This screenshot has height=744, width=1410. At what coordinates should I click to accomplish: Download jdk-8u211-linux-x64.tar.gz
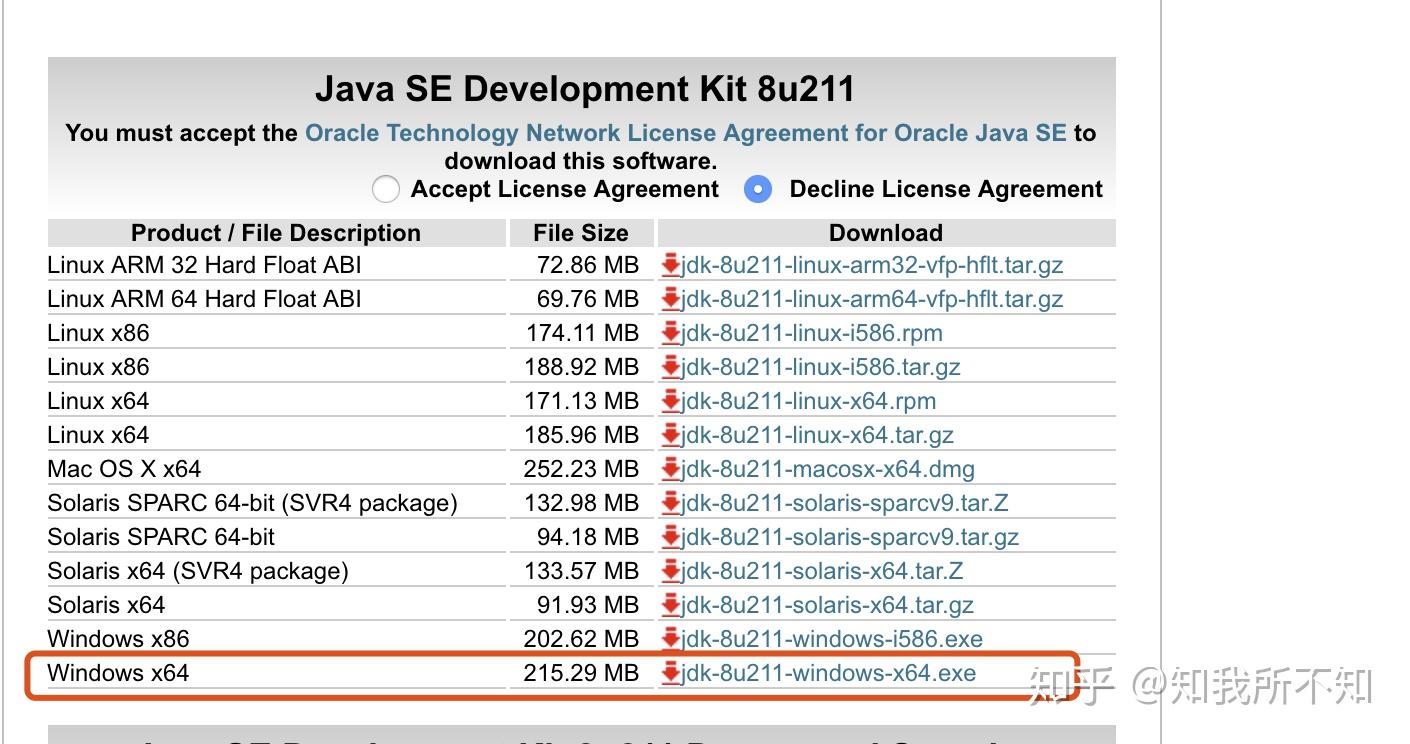pyautogui.click(x=817, y=435)
